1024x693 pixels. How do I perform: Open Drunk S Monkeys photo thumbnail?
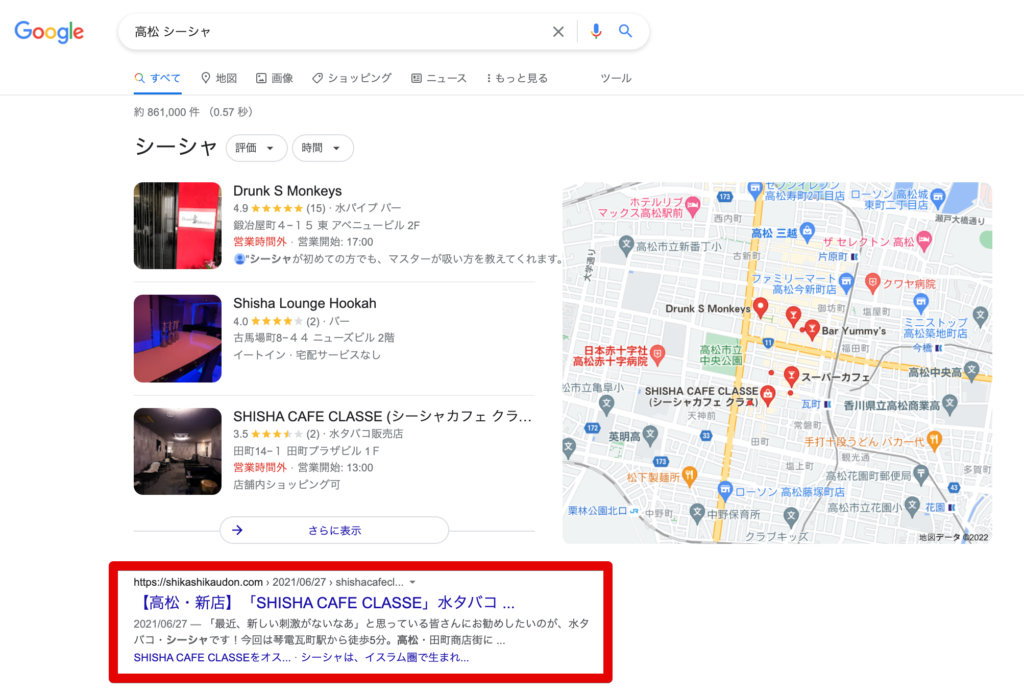click(178, 225)
